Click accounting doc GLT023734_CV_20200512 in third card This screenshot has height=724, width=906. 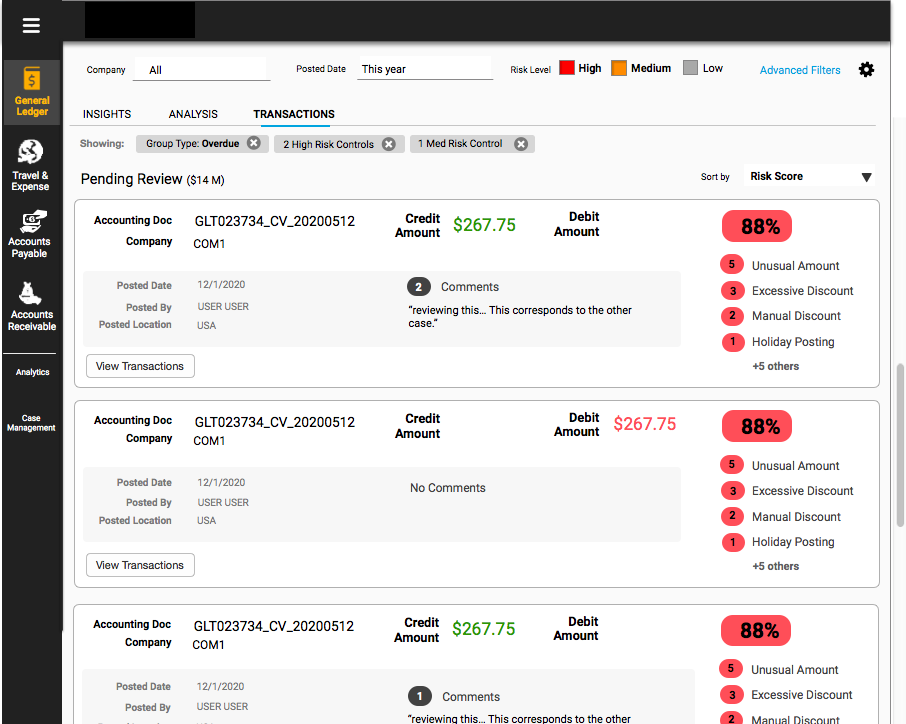(273, 626)
